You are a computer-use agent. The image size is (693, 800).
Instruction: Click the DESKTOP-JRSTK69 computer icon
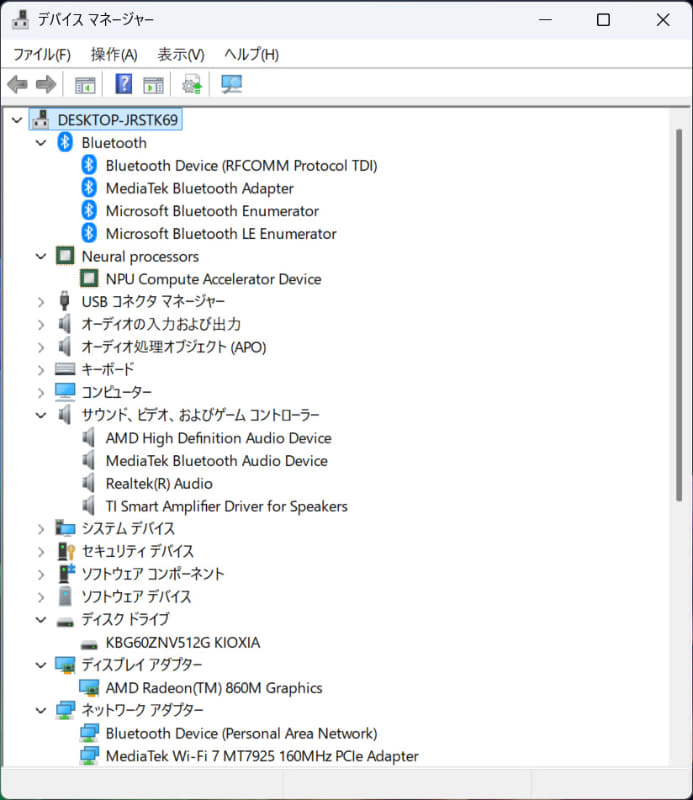point(41,120)
